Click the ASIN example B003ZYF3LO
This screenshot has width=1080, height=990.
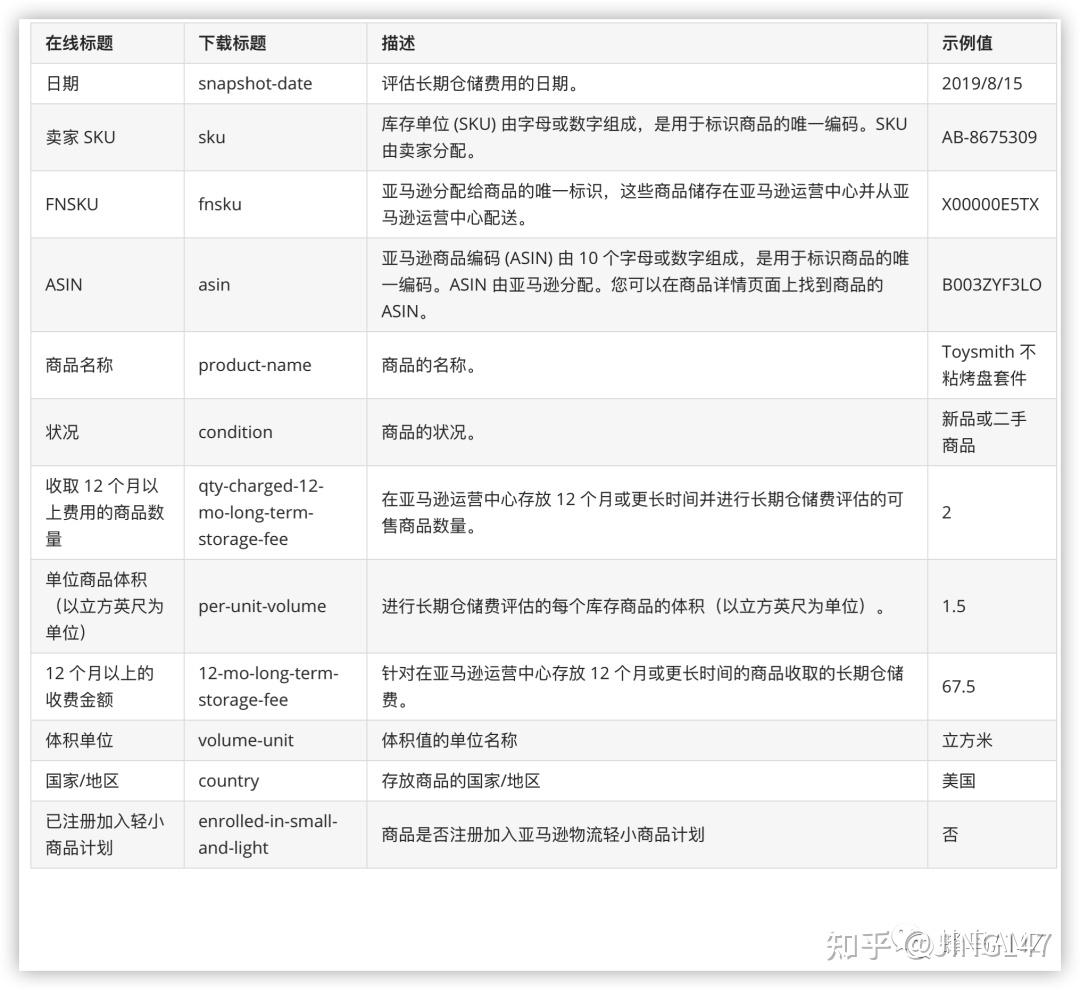pyautogui.click(x=990, y=284)
